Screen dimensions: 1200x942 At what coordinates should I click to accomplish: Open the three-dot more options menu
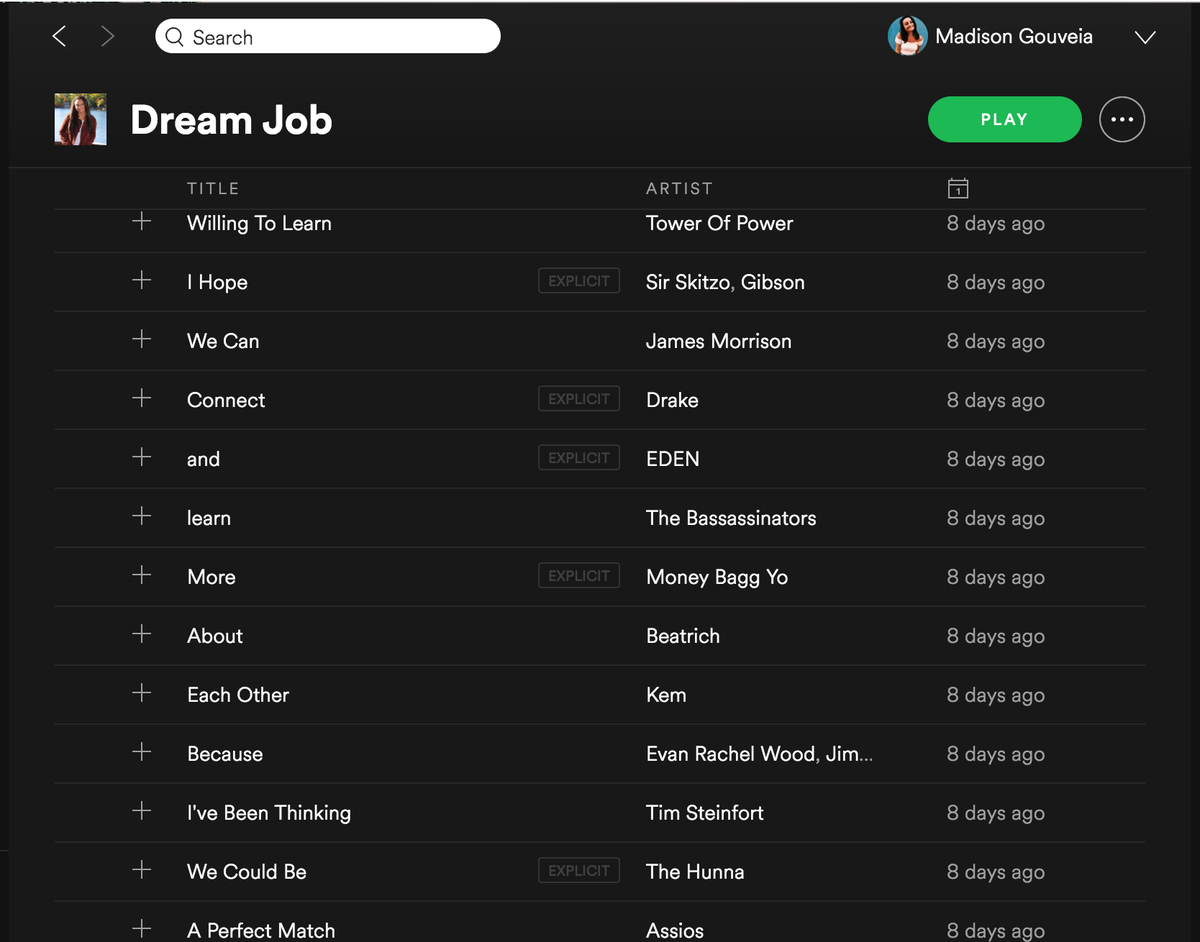[1122, 119]
